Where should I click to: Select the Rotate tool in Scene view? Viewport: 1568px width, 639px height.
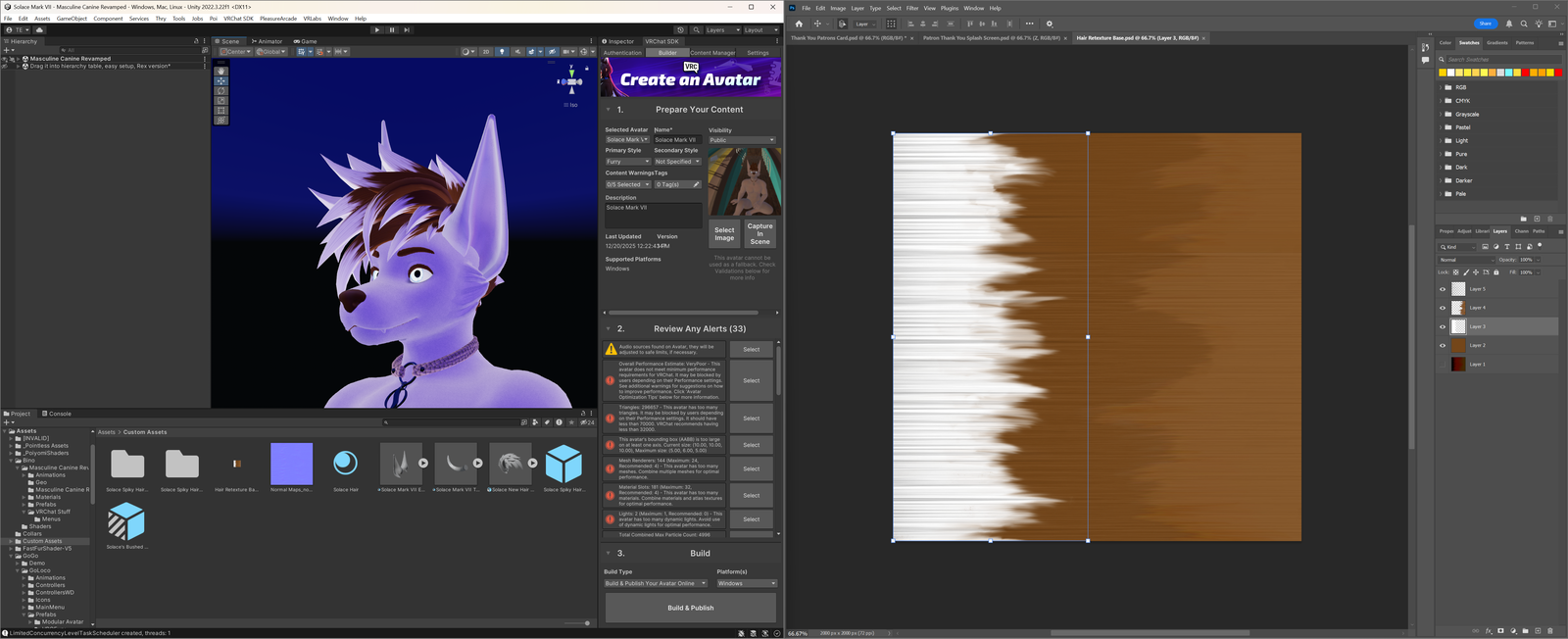click(x=220, y=91)
